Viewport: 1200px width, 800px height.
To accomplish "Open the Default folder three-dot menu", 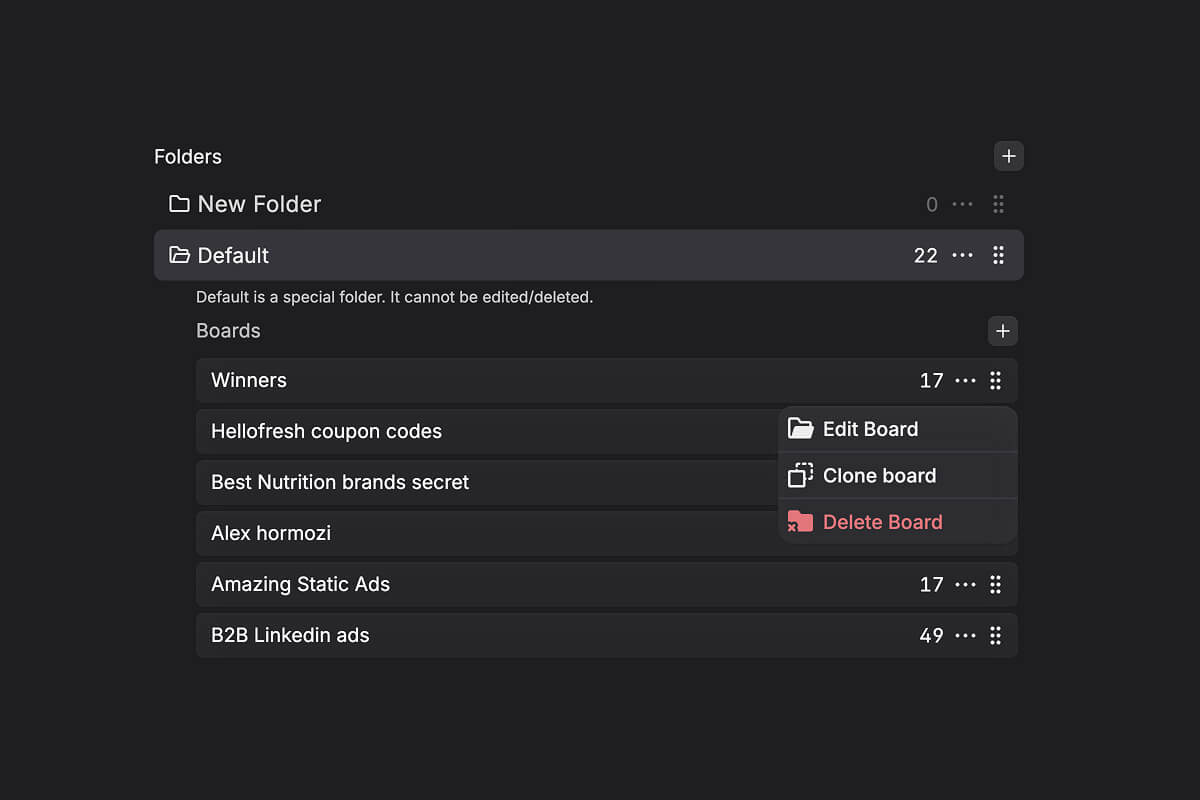I will coord(962,255).
